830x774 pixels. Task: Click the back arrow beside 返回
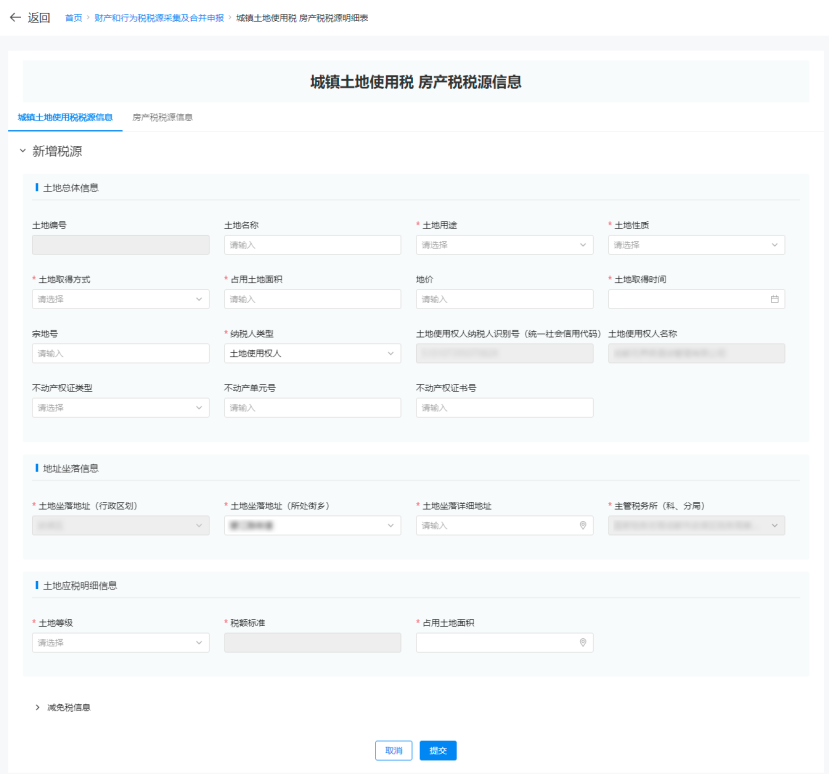(14, 15)
